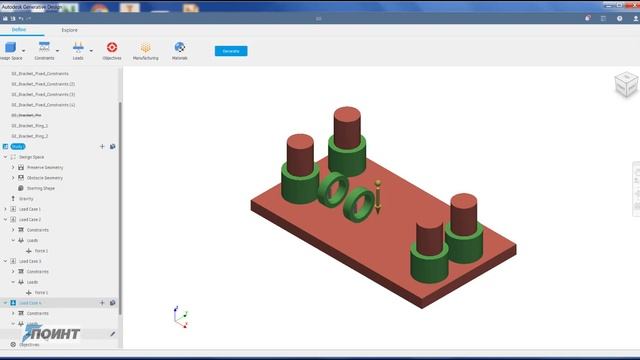
Task: Expand Constraints under Load Case 3
Action: 13,271
